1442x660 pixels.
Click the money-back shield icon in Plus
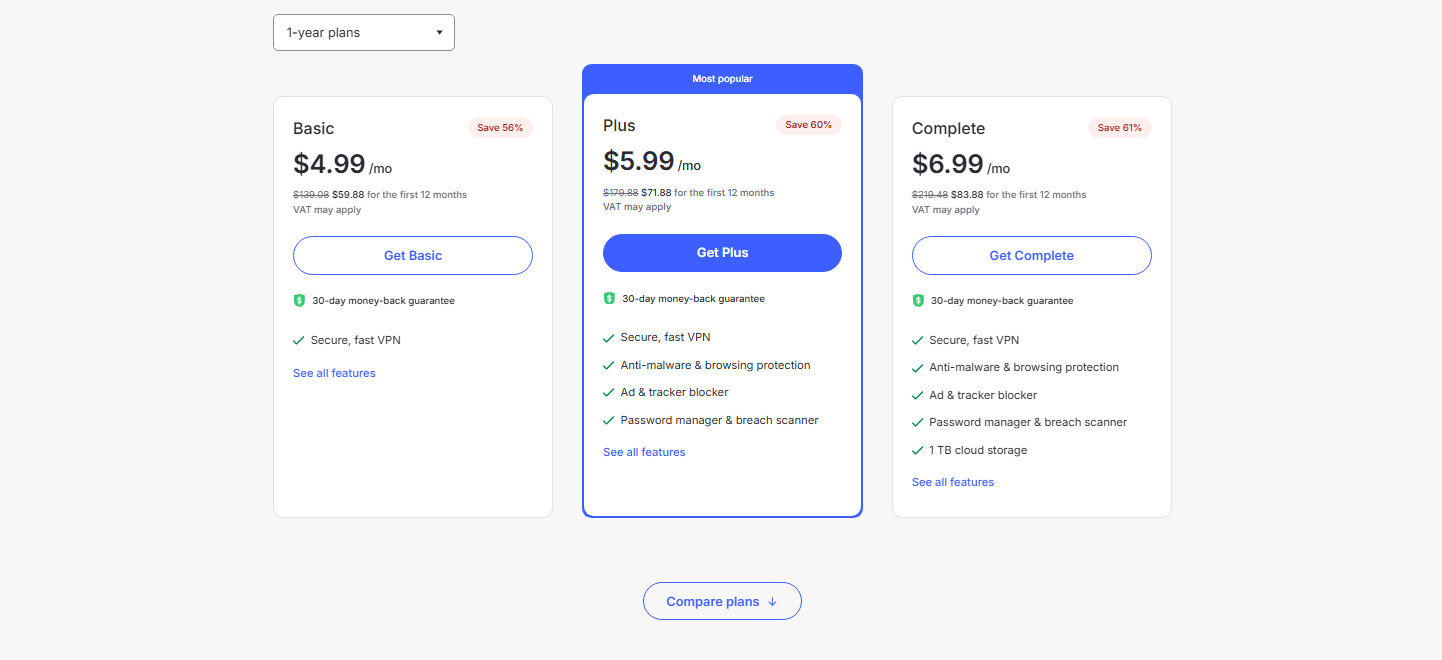[x=609, y=298]
